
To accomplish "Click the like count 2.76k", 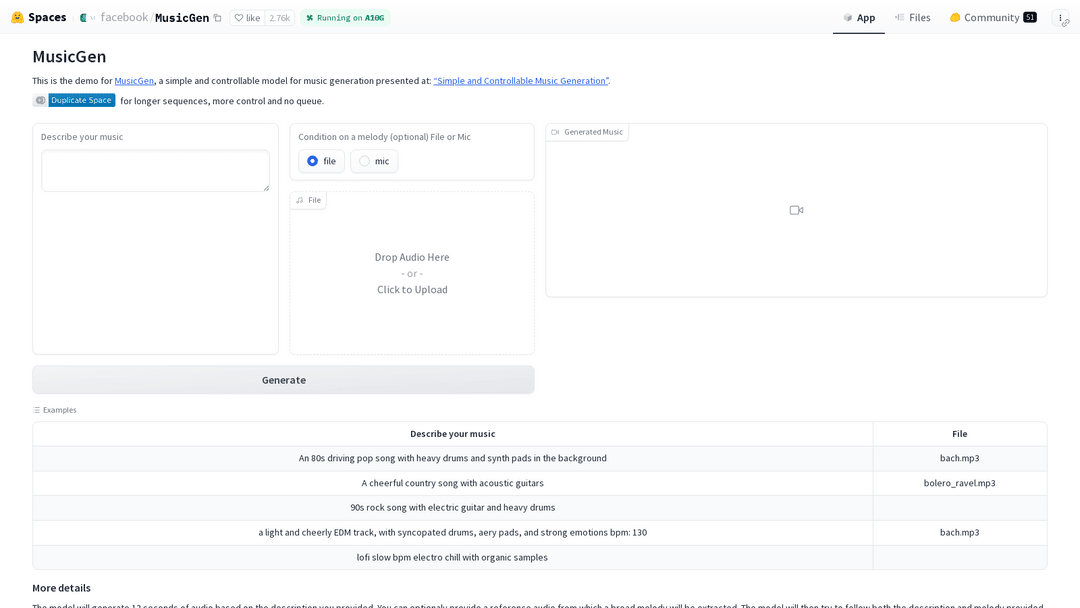I will pyautogui.click(x=280, y=18).
